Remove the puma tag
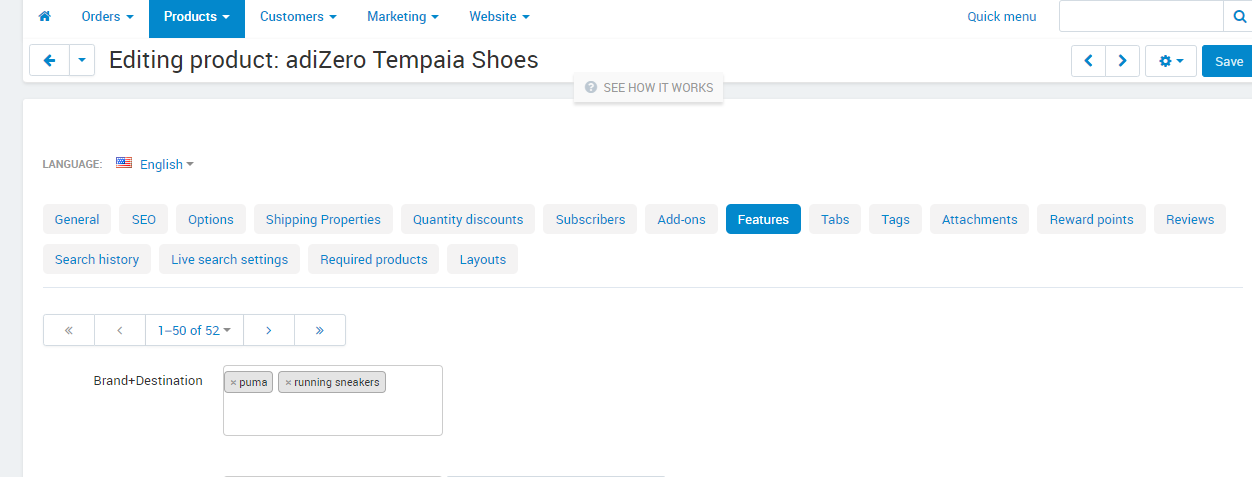1252x477 pixels. [x=233, y=382]
